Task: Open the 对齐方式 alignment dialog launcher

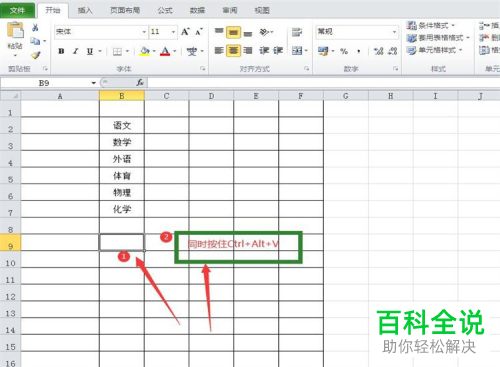Action: [x=306, y=69]
